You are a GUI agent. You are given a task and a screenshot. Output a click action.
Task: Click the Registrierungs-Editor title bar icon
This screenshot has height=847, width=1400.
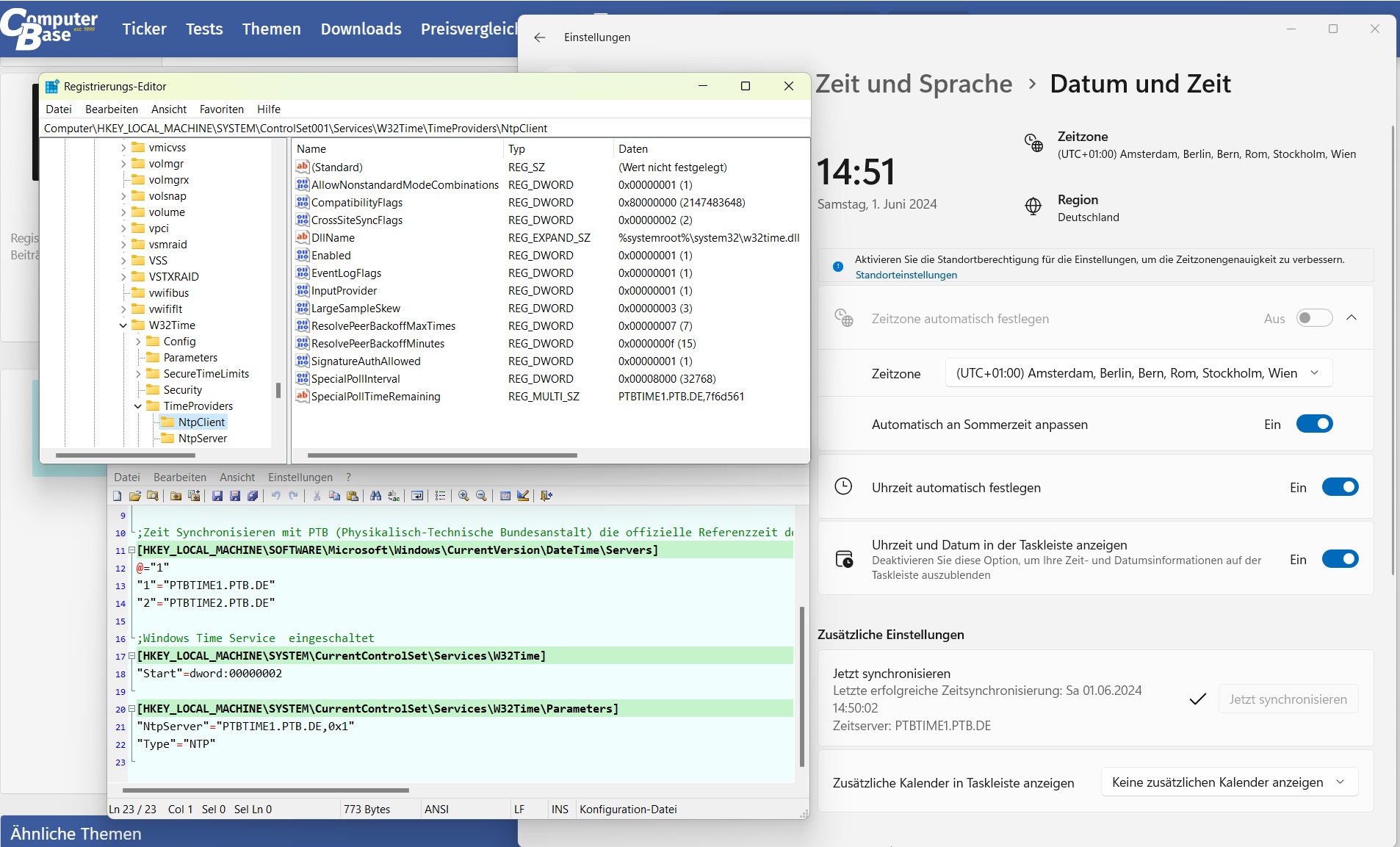(52, 87)
